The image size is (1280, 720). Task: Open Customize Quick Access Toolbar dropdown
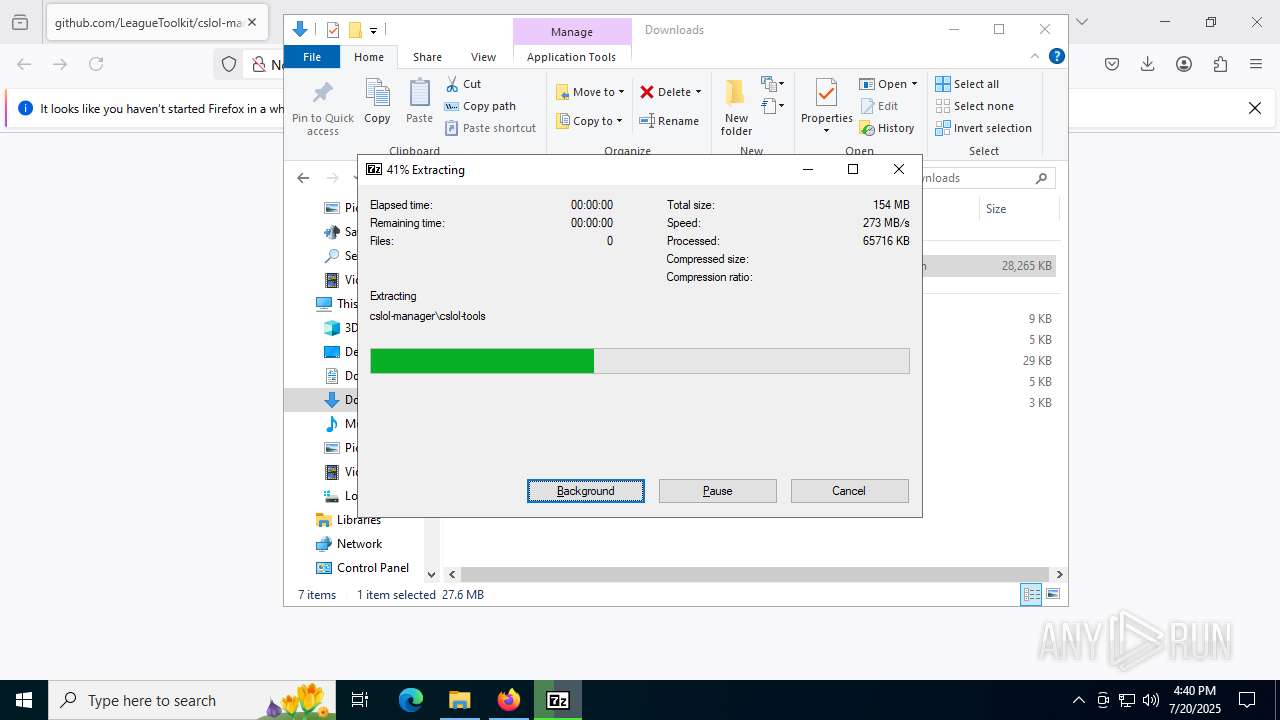tap(373, 30)
